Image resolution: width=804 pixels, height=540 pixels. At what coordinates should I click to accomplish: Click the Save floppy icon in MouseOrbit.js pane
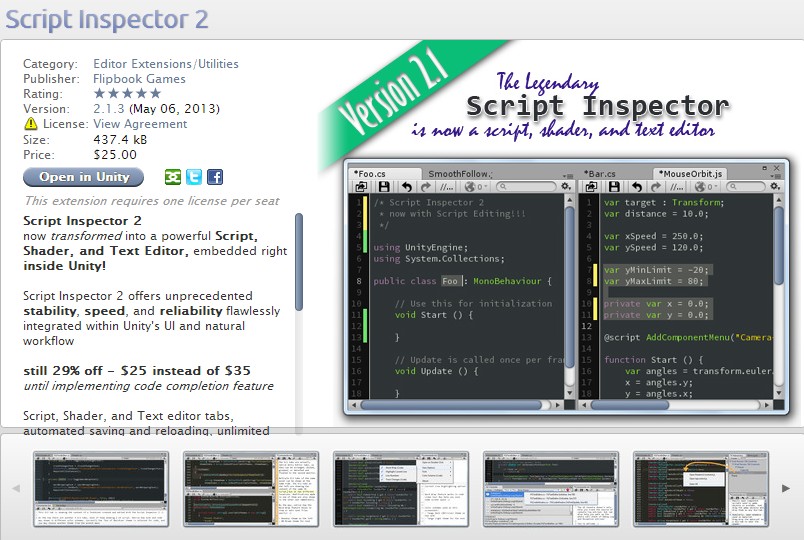614,187
